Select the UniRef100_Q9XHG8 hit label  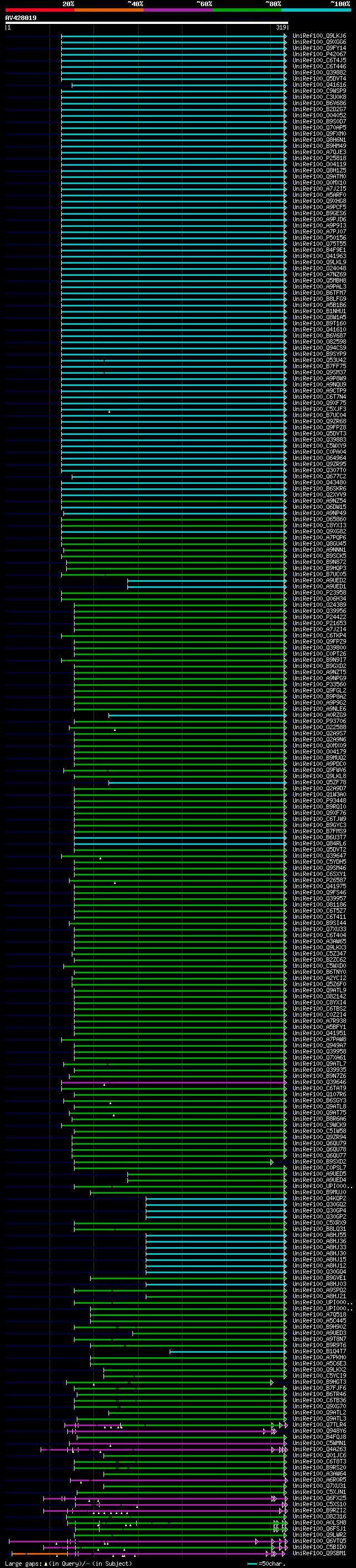coord(319,201)
